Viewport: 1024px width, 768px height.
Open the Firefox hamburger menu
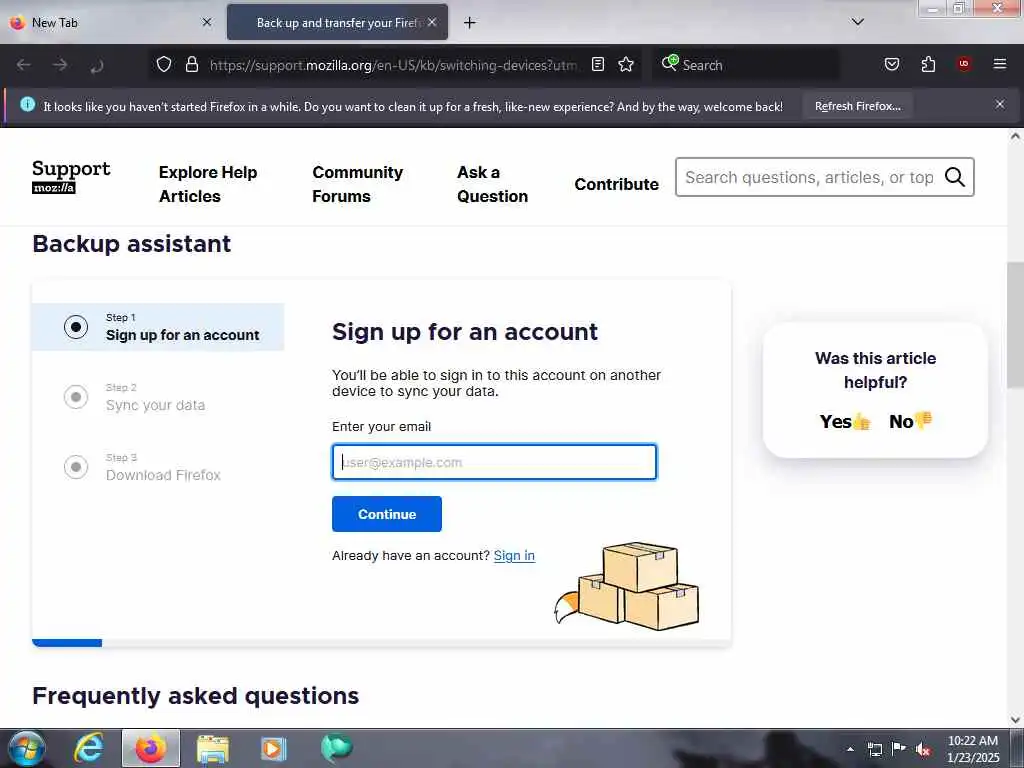pyautogui.click(x=999, y=64)
